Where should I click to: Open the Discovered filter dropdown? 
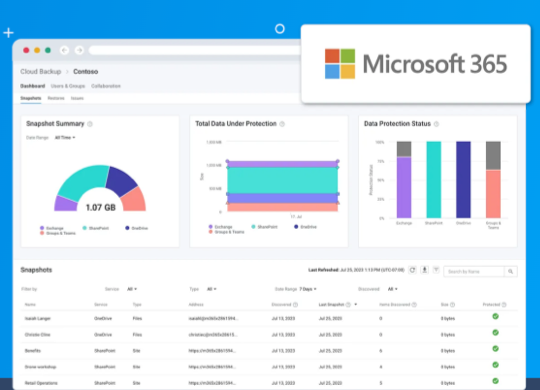[x=393, y=289]
